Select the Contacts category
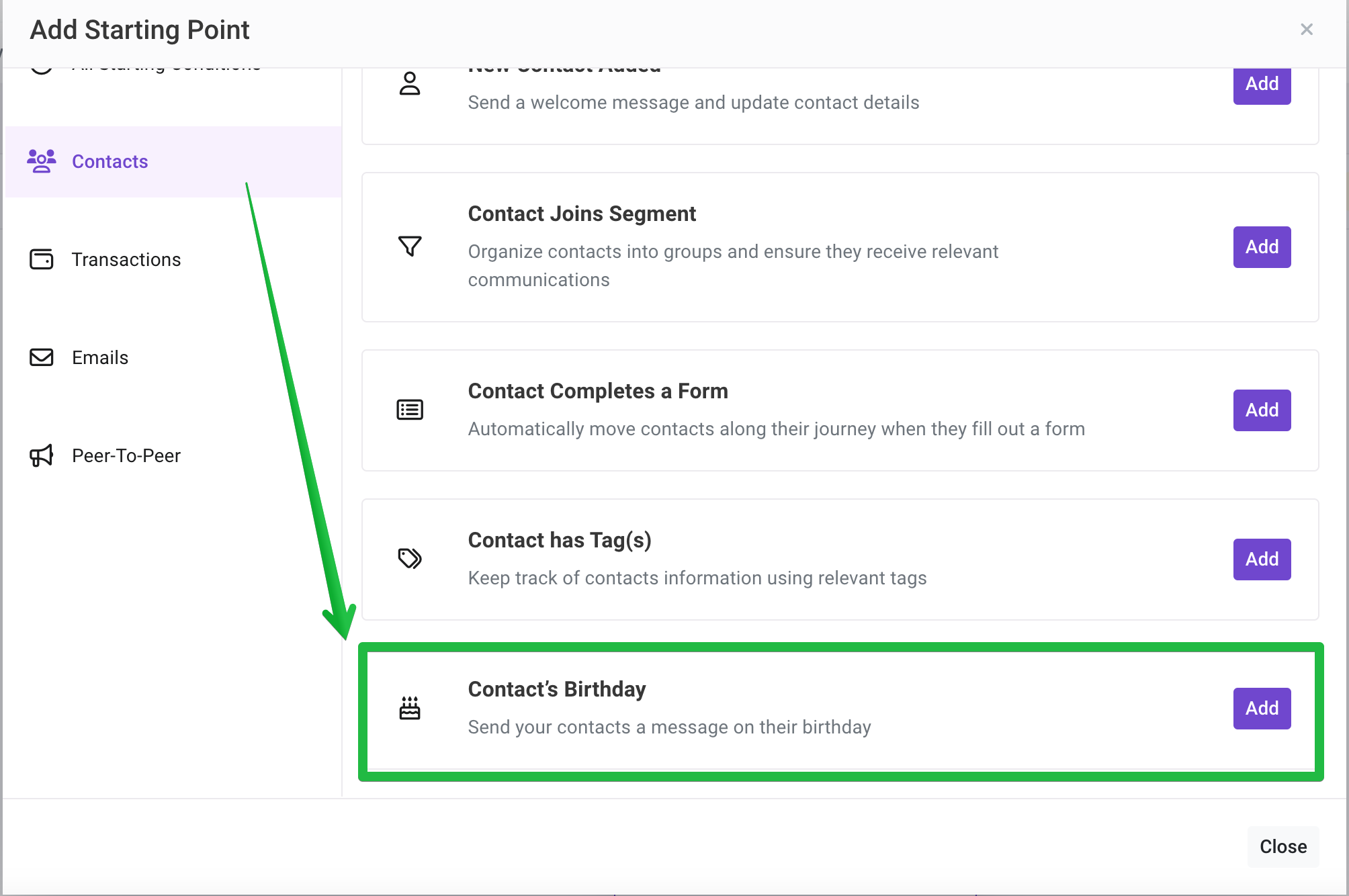Viewport: 1349px width, 896px height. click(x=173, y=161)
